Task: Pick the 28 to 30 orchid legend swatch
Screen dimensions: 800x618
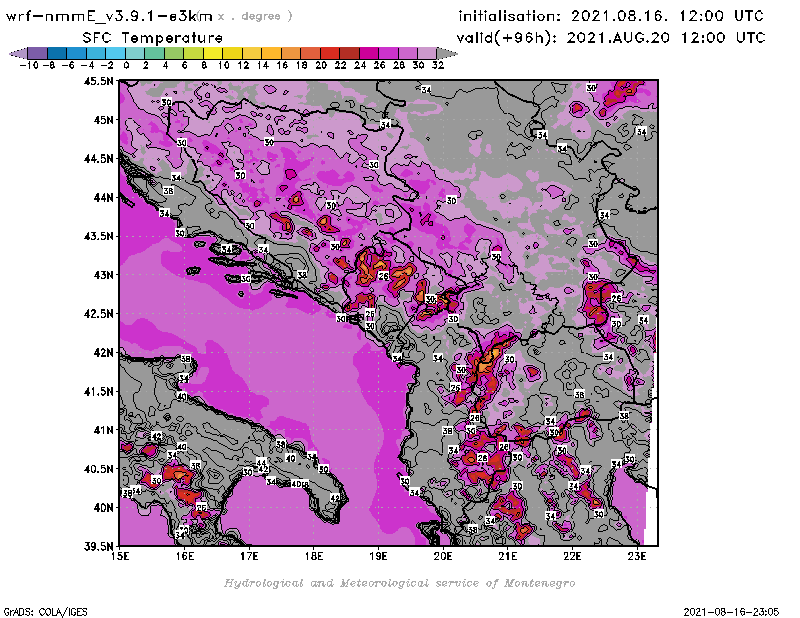Action: coord(407,53)
